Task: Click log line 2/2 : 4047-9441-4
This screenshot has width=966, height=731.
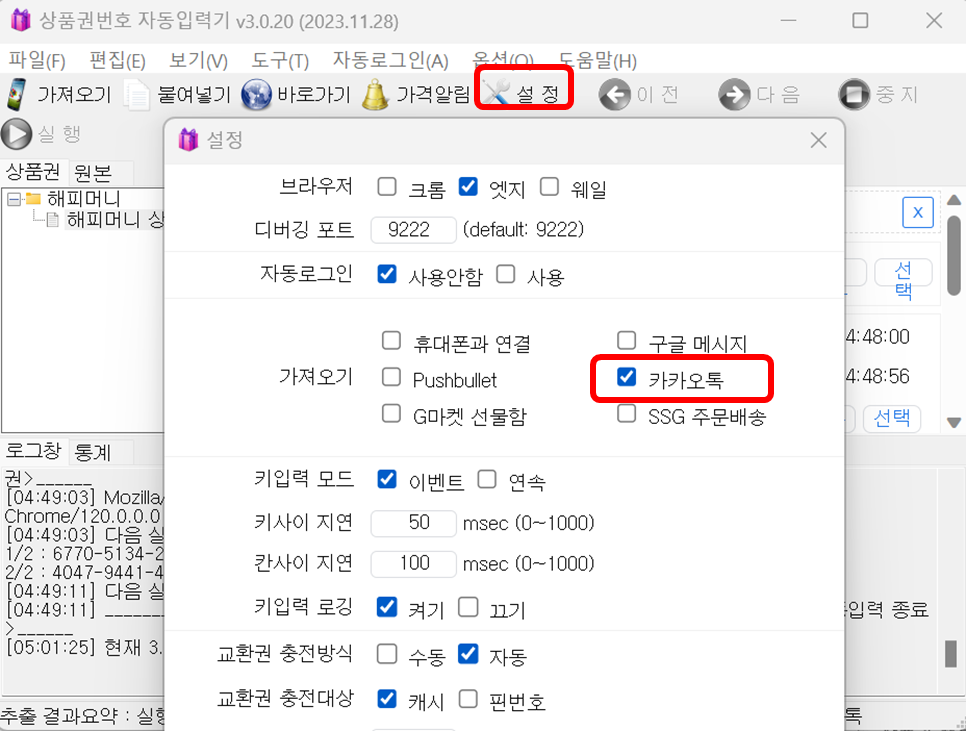Action: coord(84,572)
